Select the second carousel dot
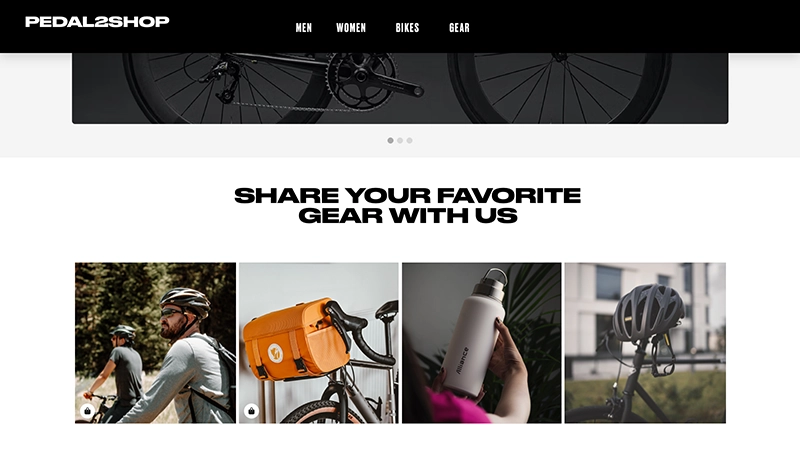800x450 pixels. click(400, 140)
